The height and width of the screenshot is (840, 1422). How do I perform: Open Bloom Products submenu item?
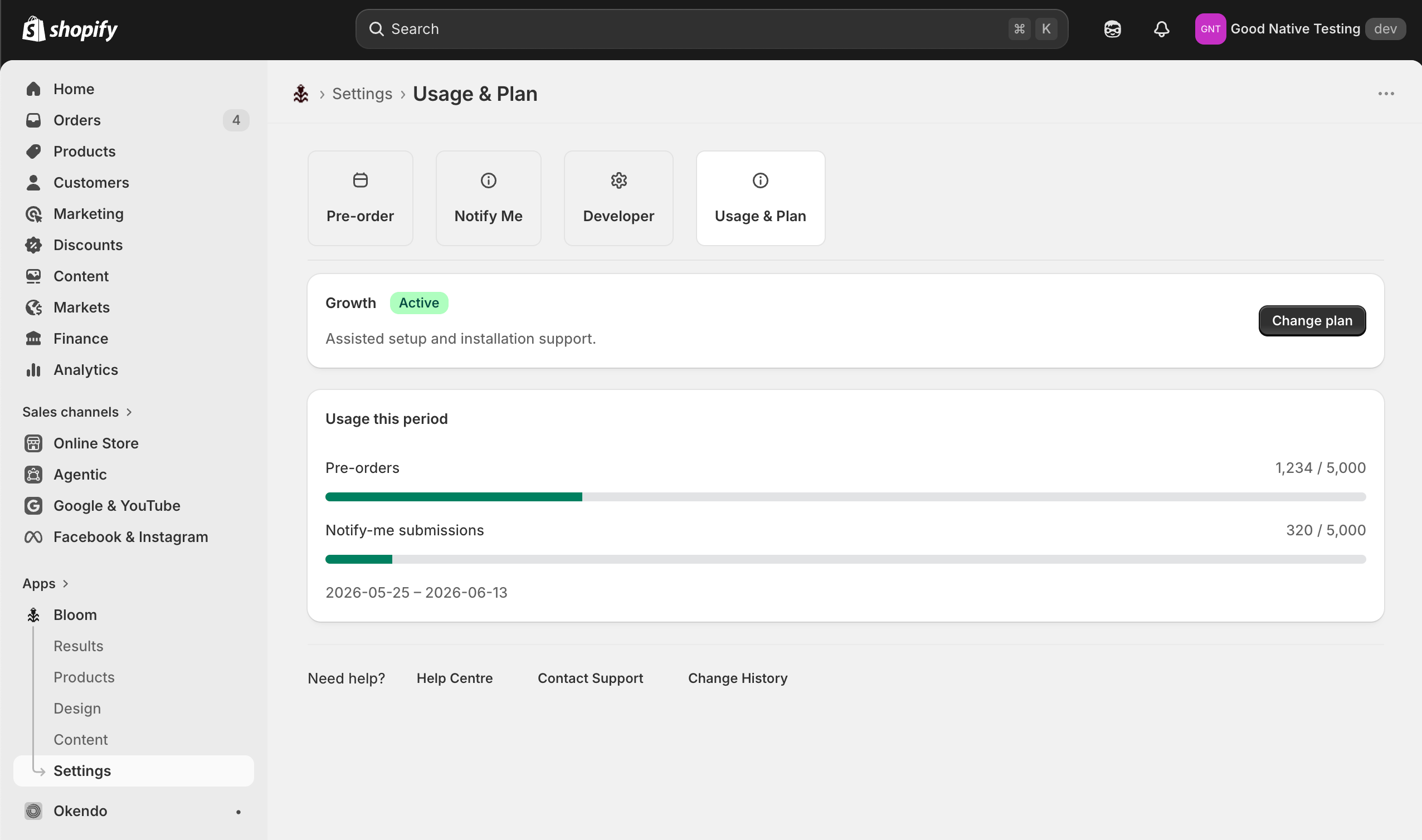click(84, 677)
